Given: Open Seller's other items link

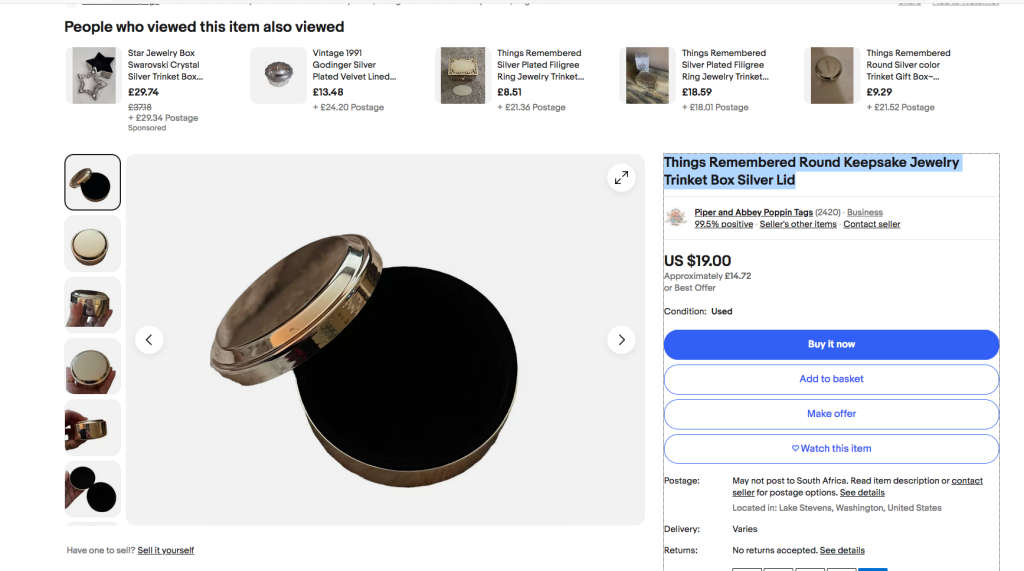Looking at the screenshot, I should point(798,224).
